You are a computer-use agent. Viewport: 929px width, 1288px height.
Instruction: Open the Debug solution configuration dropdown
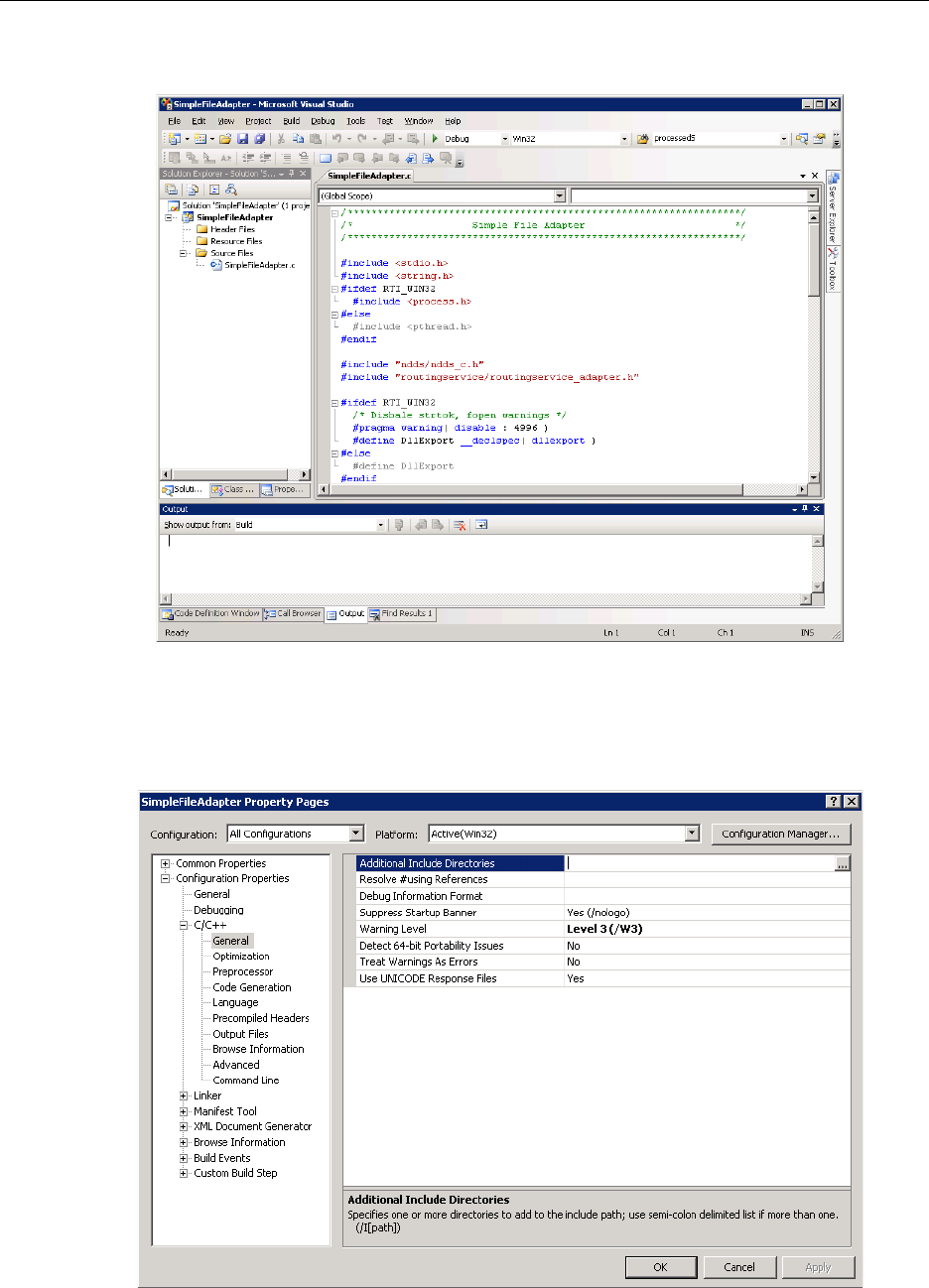[504, 139]
